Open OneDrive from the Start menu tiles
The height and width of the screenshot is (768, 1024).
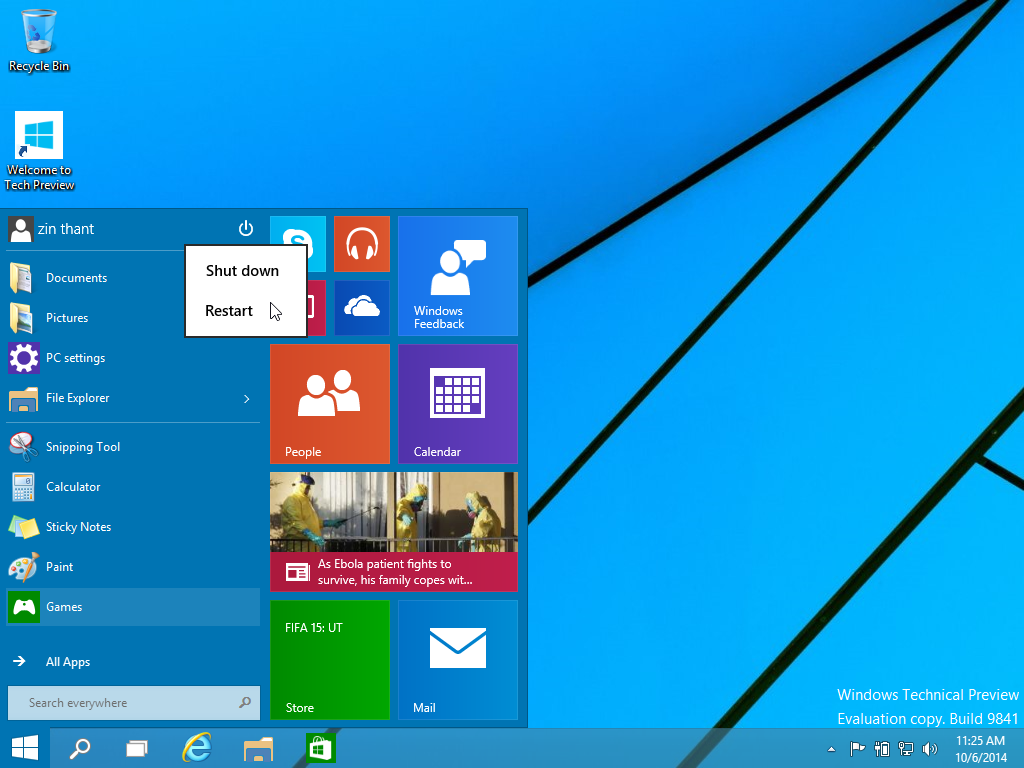point(361,307)
